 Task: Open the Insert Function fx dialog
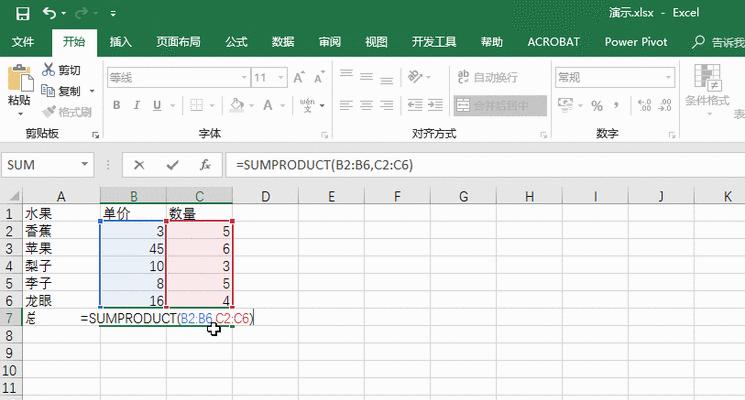[x=205, y=165]
